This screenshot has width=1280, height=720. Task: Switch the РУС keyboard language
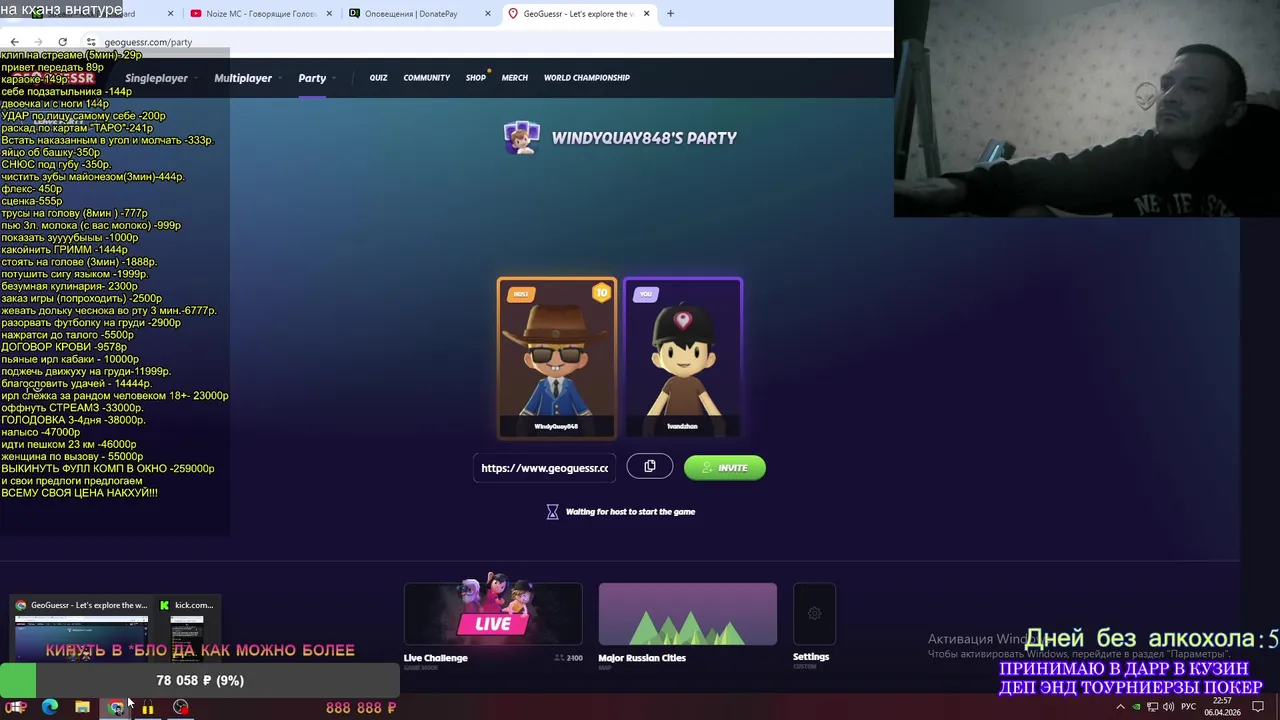coord(1189,707)
